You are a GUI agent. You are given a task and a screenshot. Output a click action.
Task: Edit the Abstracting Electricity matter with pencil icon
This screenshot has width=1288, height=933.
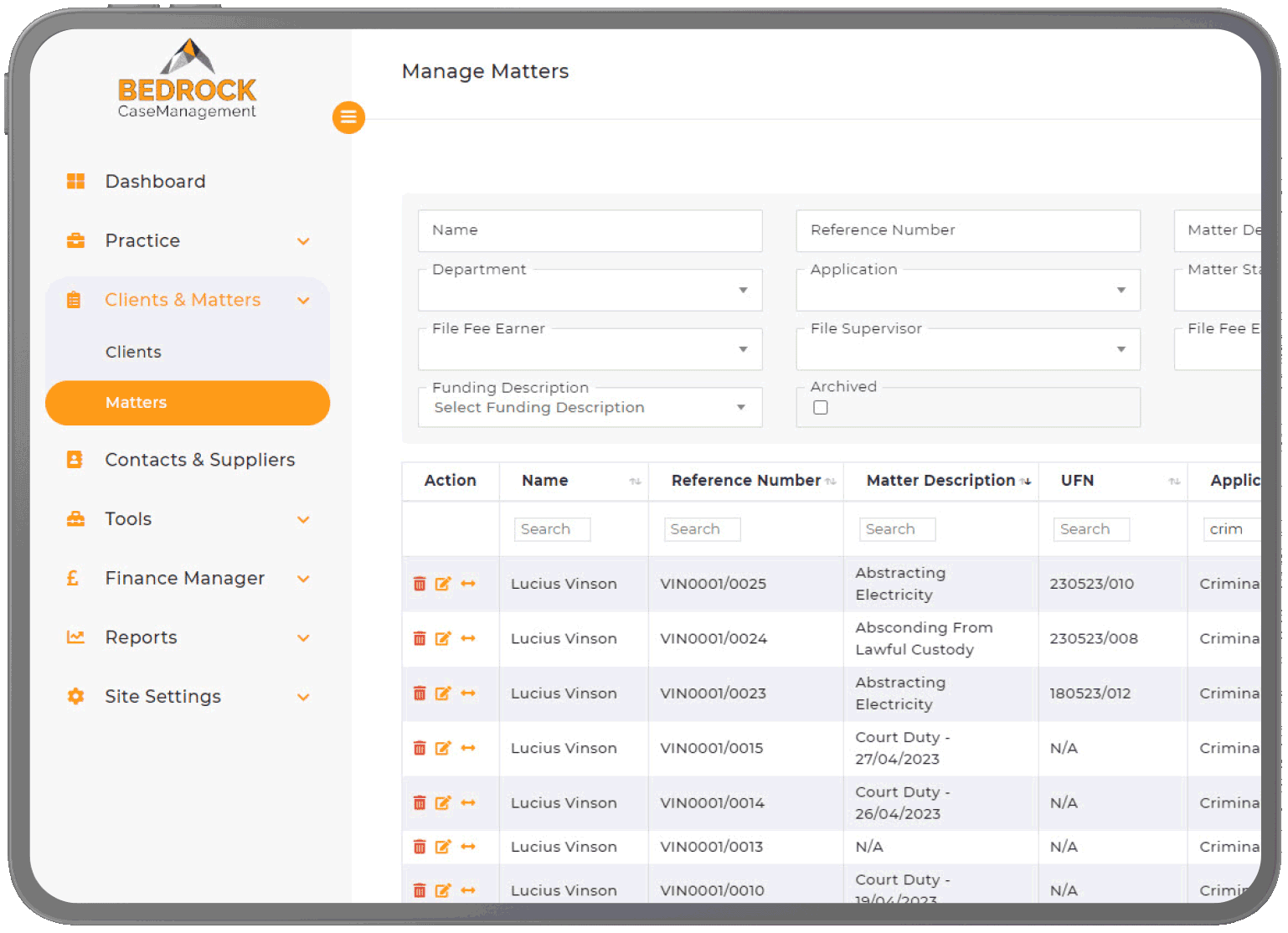443,584
